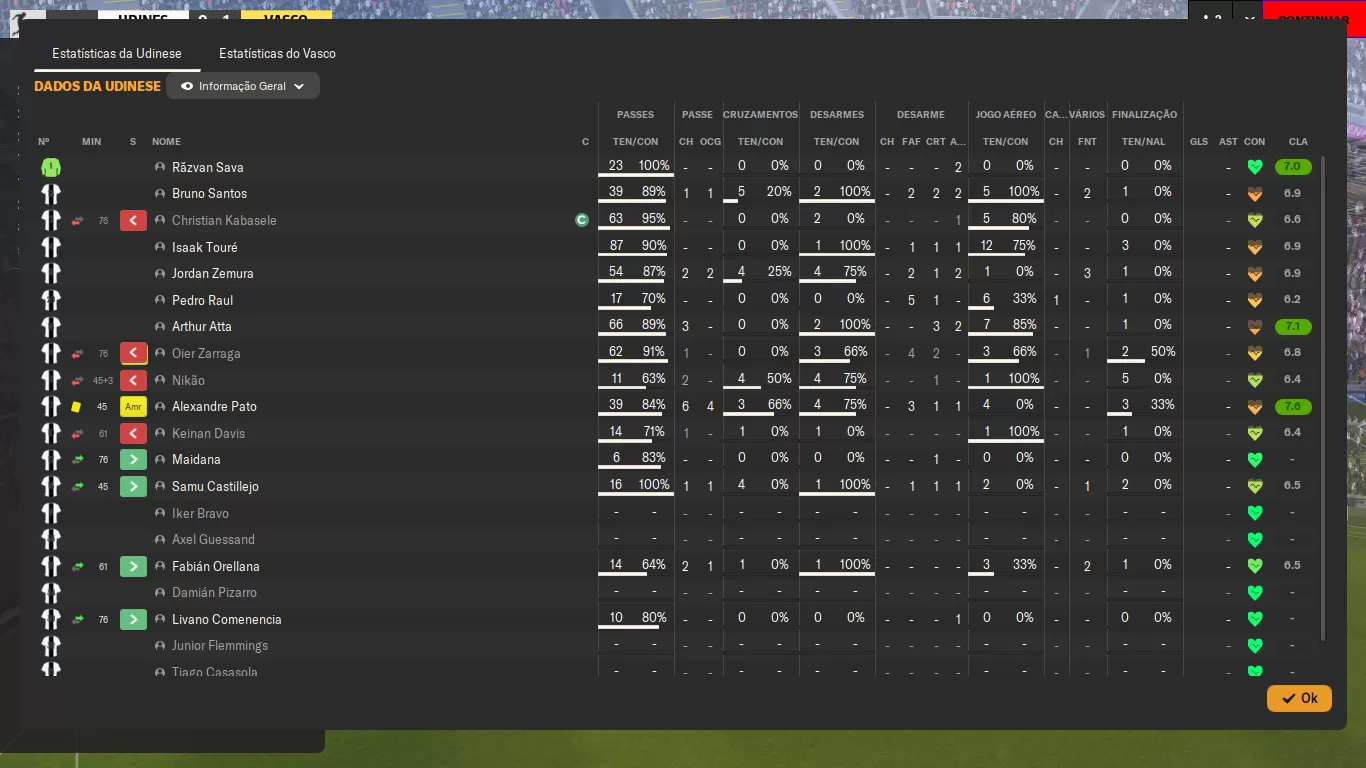The height and width of the screenshot is (768, 1366).
Task: Click the CRUZAMENTOS column group header
Action: pos(761,115)
